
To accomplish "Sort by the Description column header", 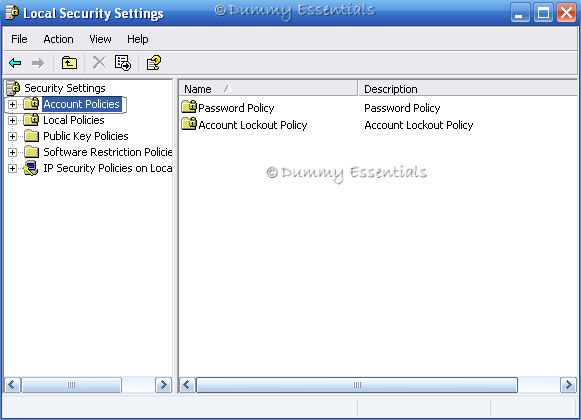I will click(x=468, y=89).
